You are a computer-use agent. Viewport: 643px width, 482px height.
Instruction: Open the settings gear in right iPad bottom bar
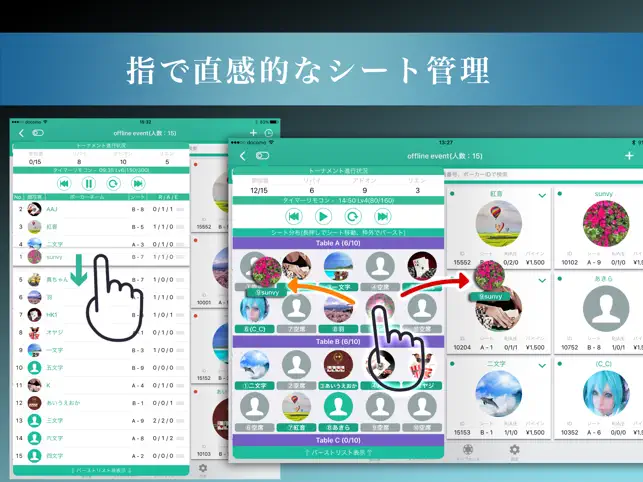coord(514,450)
